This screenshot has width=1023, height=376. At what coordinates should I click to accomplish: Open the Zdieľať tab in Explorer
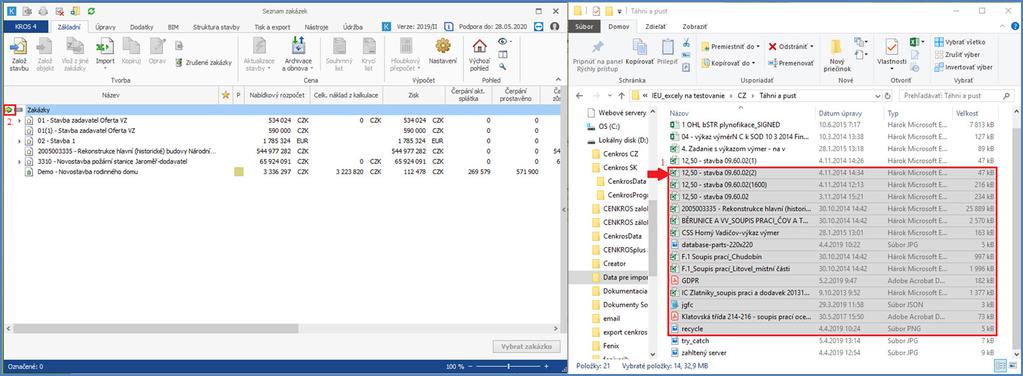656,27
